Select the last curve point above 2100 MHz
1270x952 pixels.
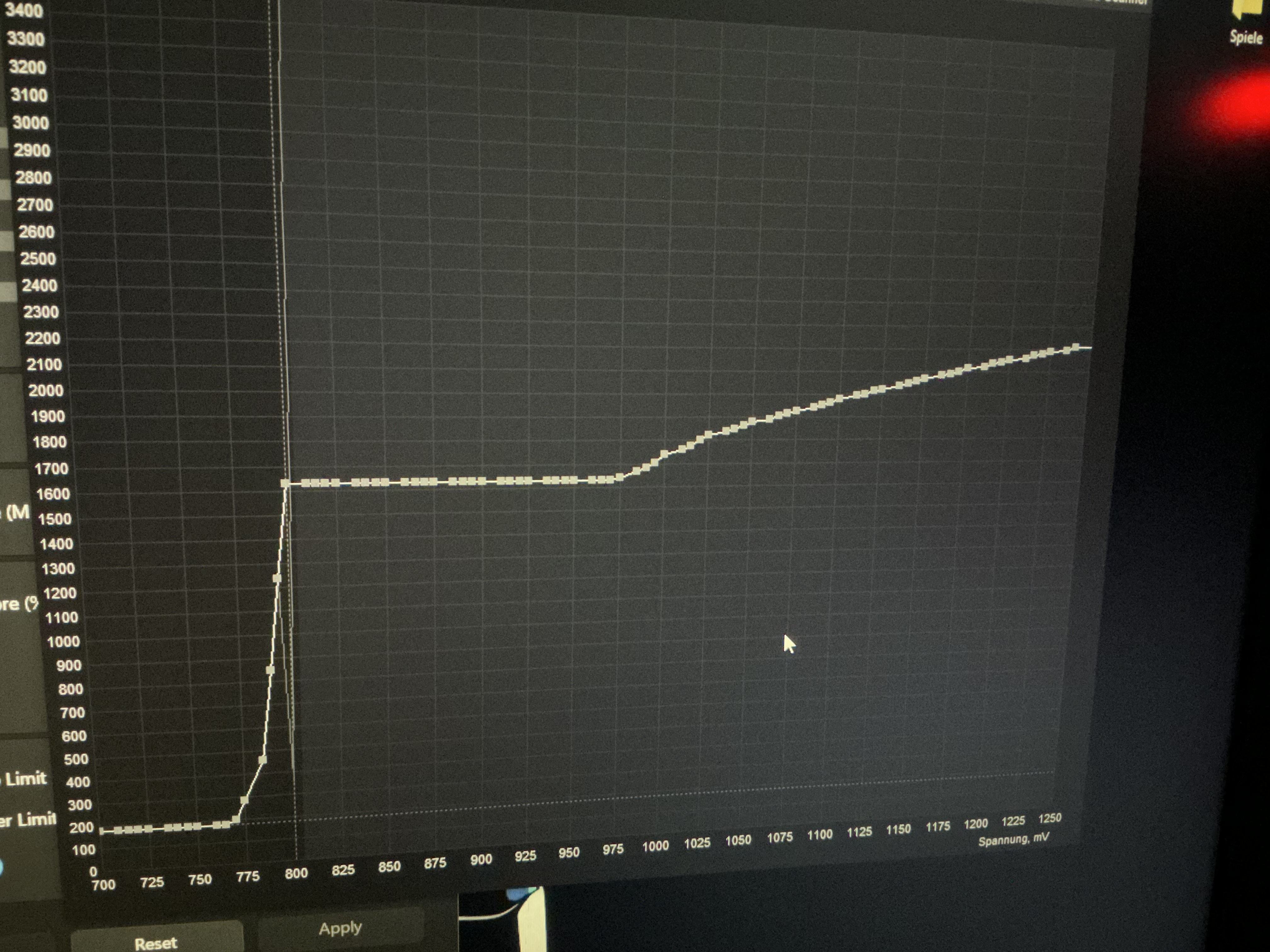[x=1076, y=347]
